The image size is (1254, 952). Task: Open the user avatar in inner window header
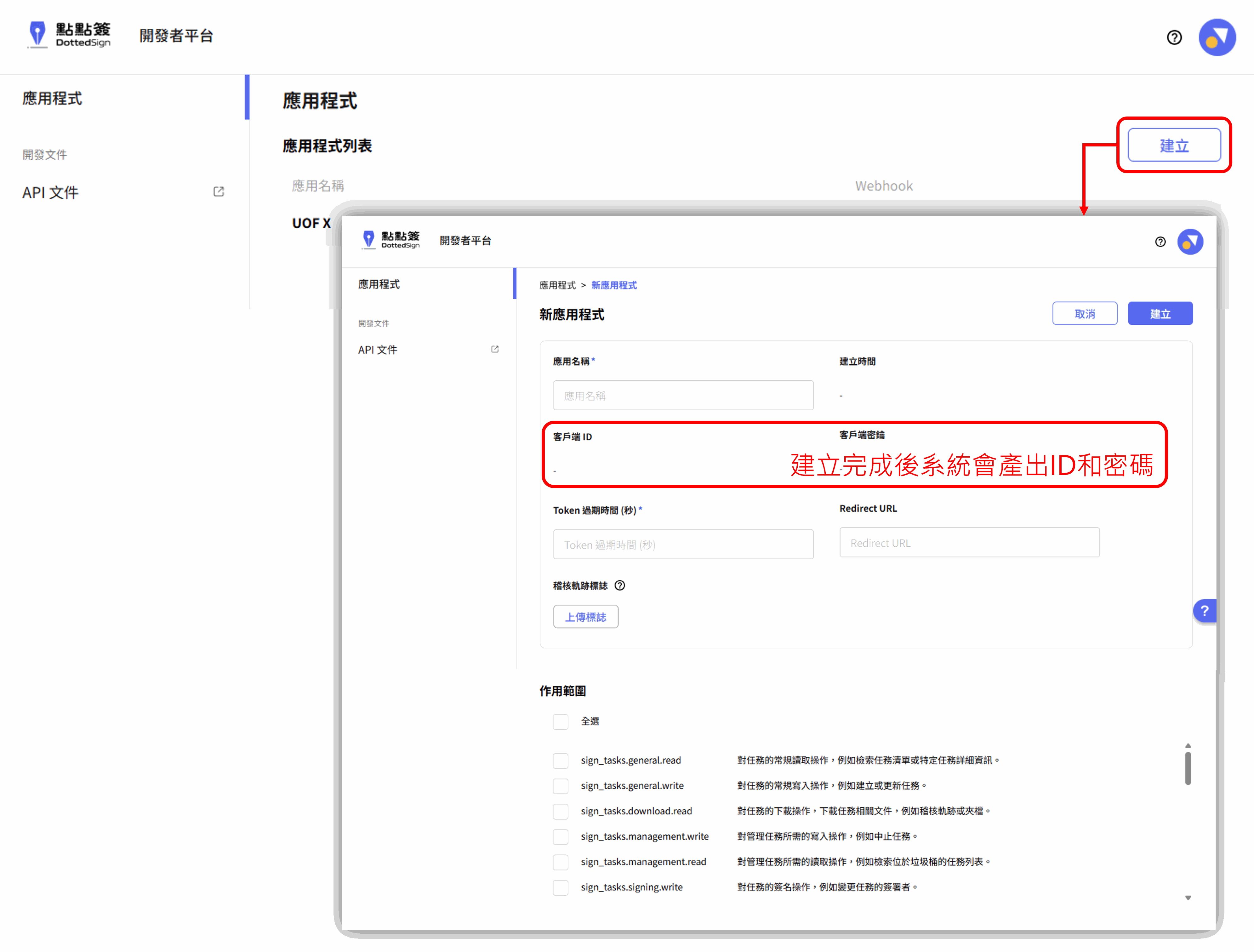1190,242
